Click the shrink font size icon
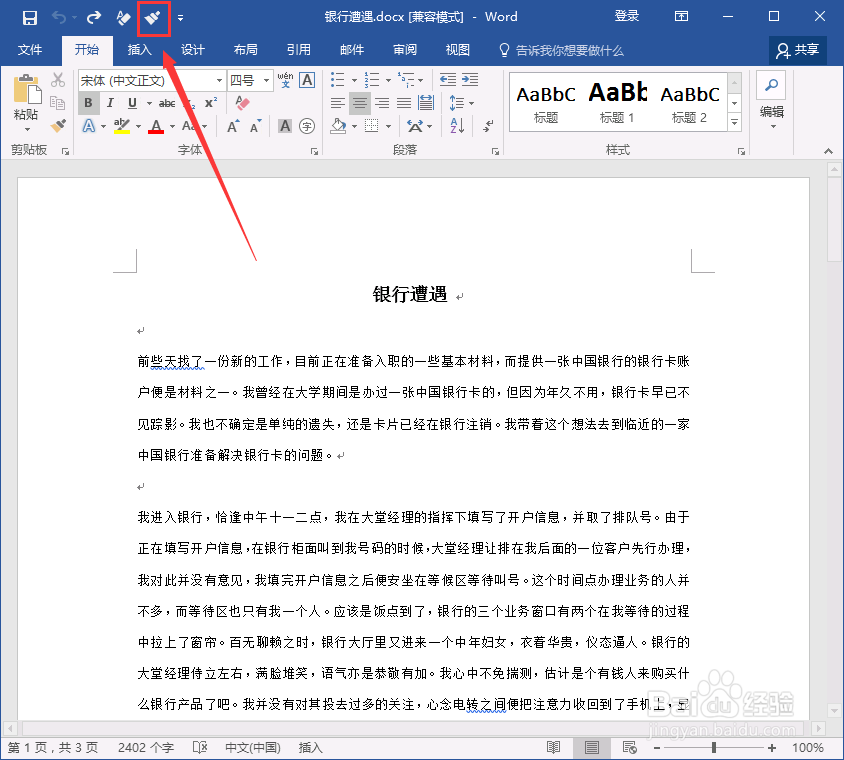 tap(256, 126)
